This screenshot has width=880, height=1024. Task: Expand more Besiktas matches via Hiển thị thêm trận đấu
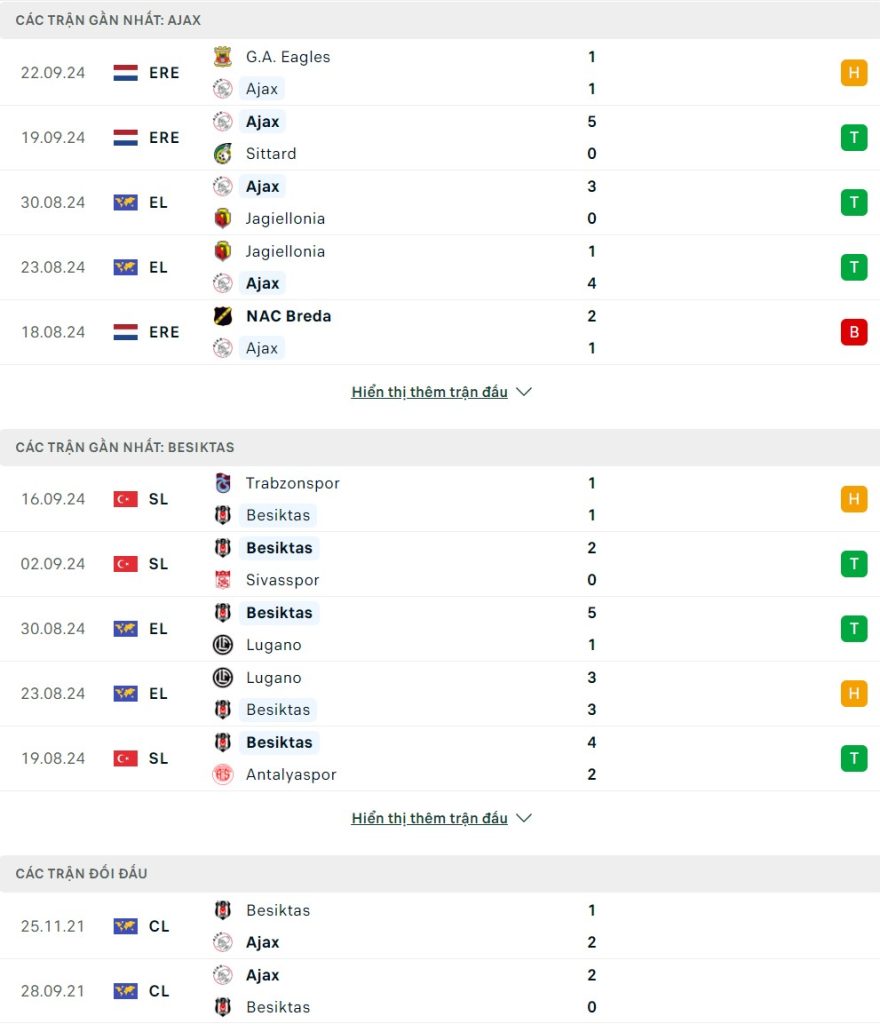click(x=430, y=818)
